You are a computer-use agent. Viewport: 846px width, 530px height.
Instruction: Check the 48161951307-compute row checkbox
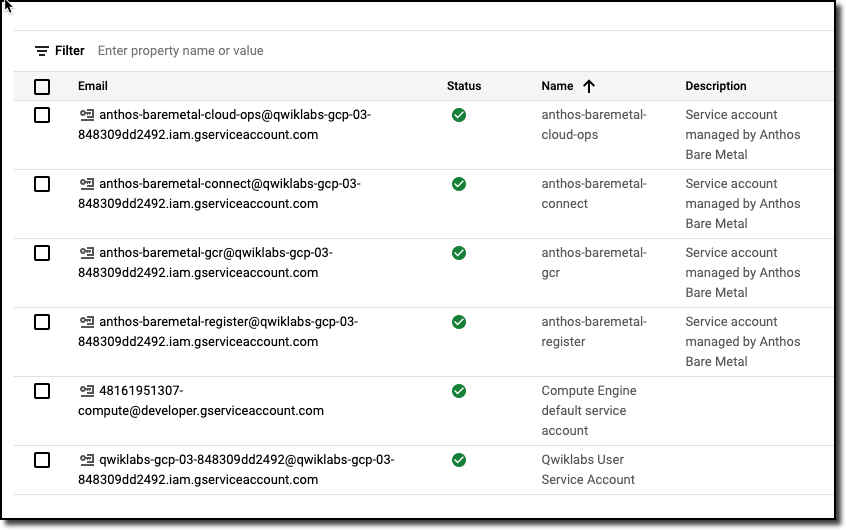click(x=42, y=391)
